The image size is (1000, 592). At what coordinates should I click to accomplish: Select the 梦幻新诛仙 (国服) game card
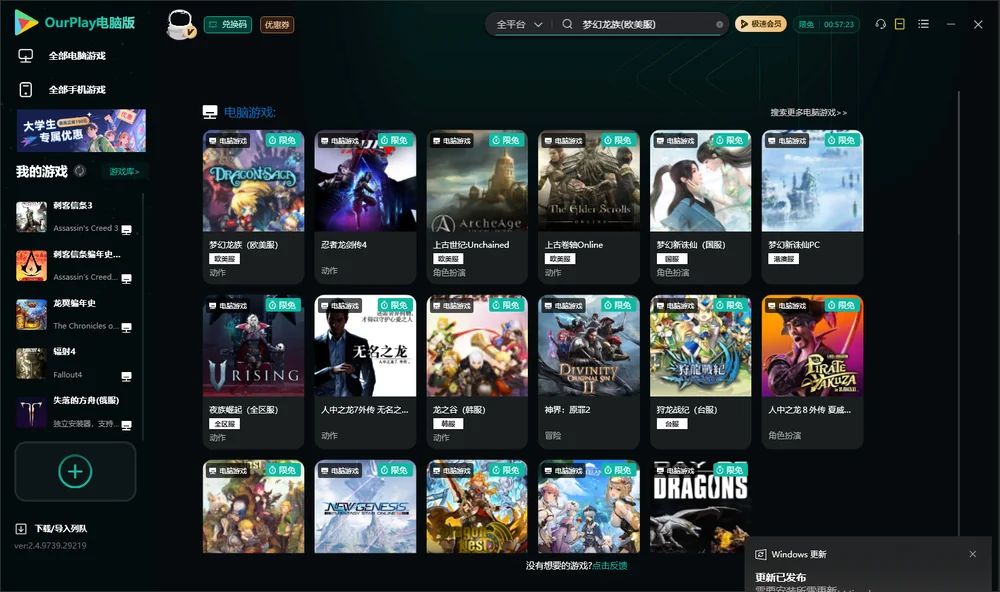[701, 207]
